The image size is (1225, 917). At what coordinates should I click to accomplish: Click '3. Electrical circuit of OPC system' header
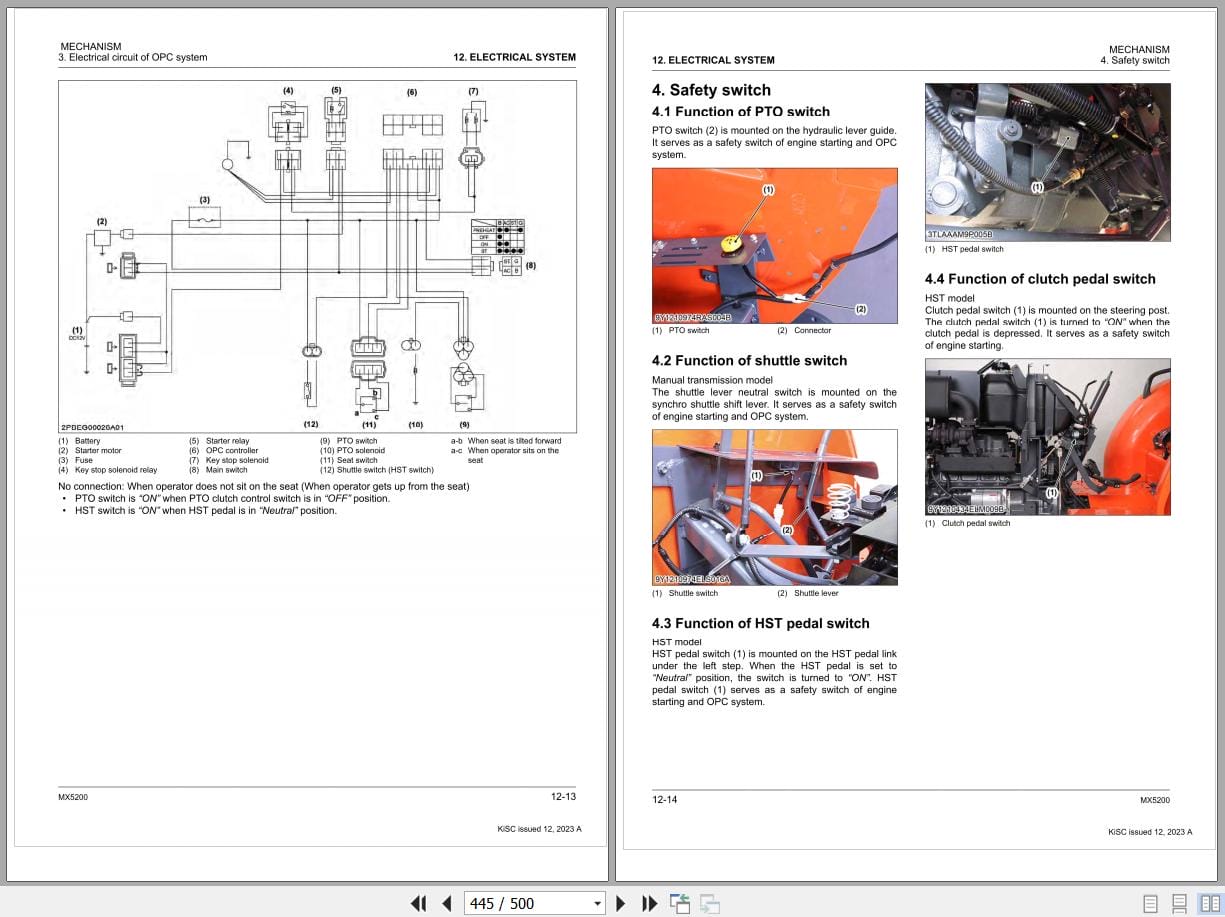point(133,58)
